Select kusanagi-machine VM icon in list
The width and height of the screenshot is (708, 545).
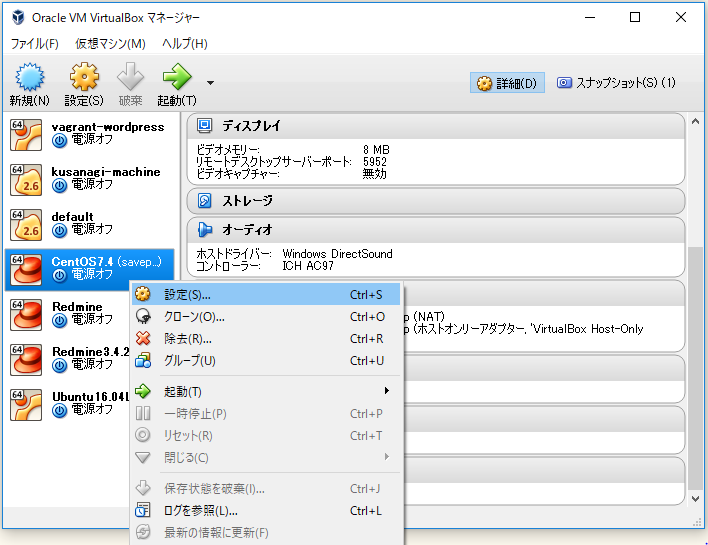click(26, 180)
